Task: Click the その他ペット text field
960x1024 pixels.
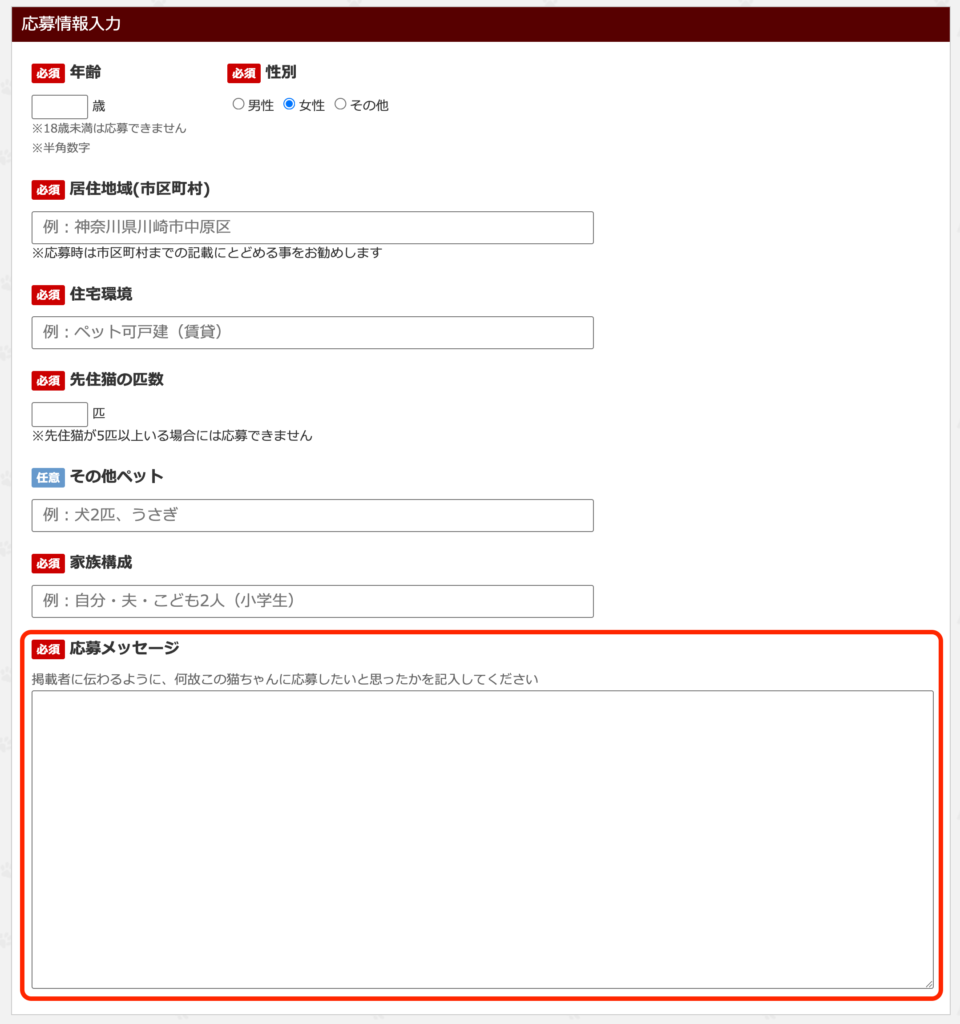Action: point(312,516)
